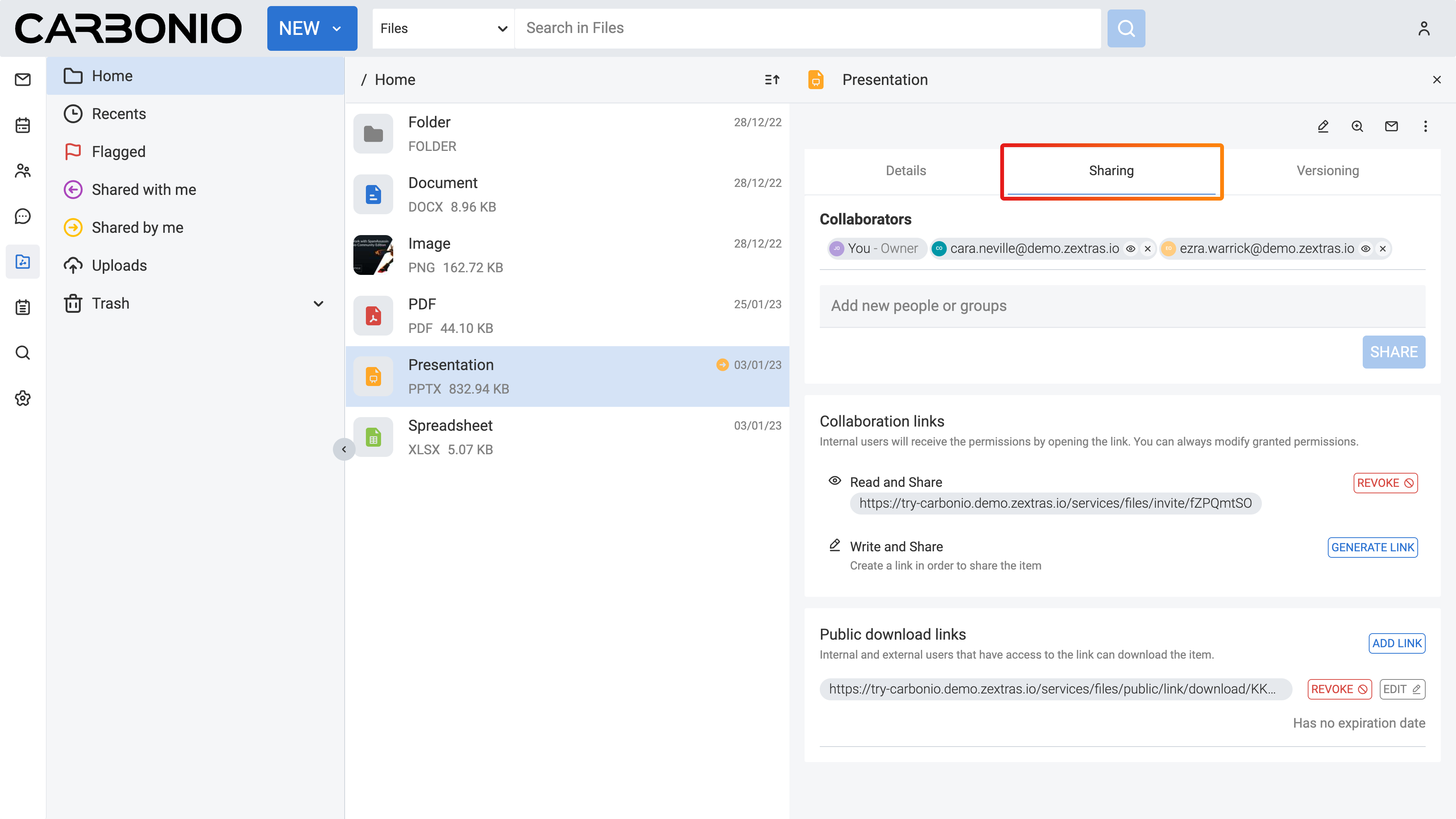Toggle sort order icon in Home list
The width and height of the screenshot is (1456, 819).
tap(772, 80)
